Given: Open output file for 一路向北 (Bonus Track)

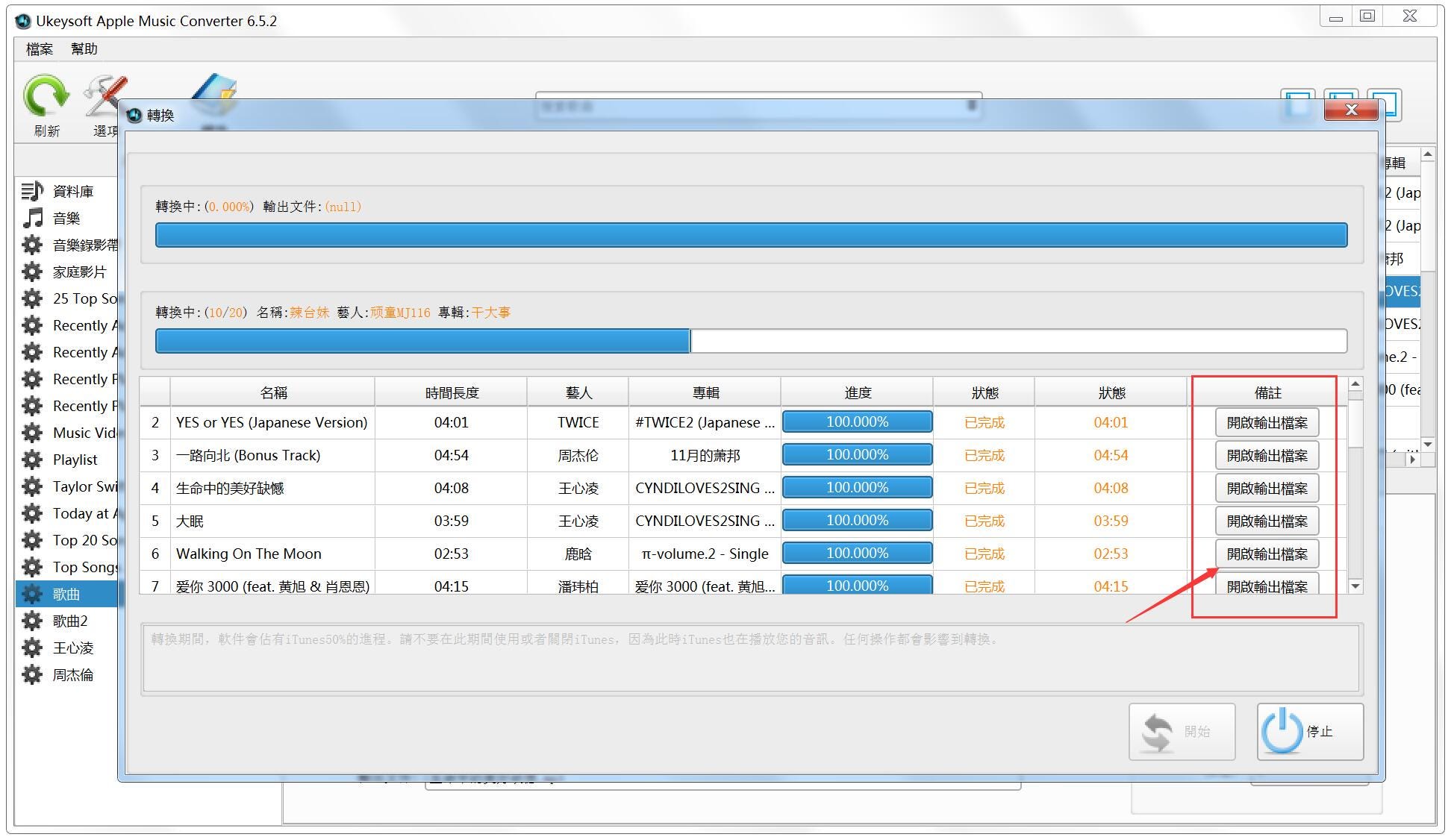Looking at the screenshot, I should click(x=1267, y=455).
